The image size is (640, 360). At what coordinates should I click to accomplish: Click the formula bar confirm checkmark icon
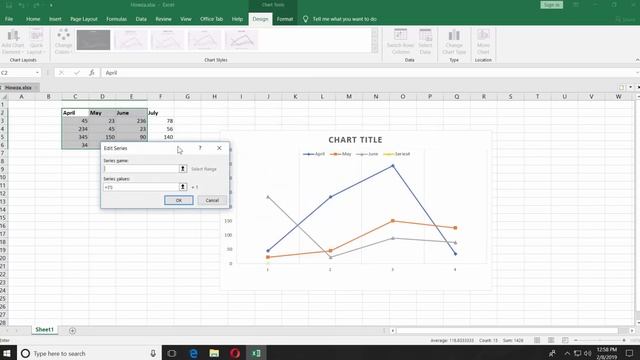pyautogui.click(x=77, y=73)
